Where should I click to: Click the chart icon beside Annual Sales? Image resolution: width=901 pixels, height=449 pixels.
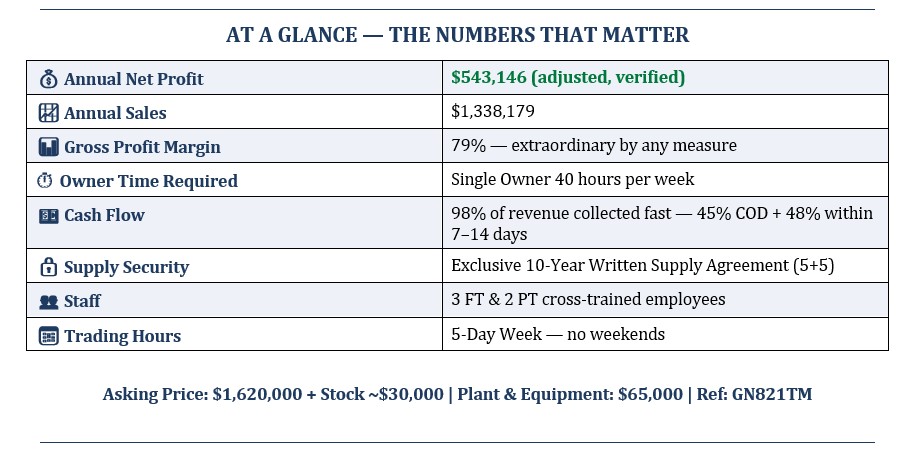coord(48,113)
